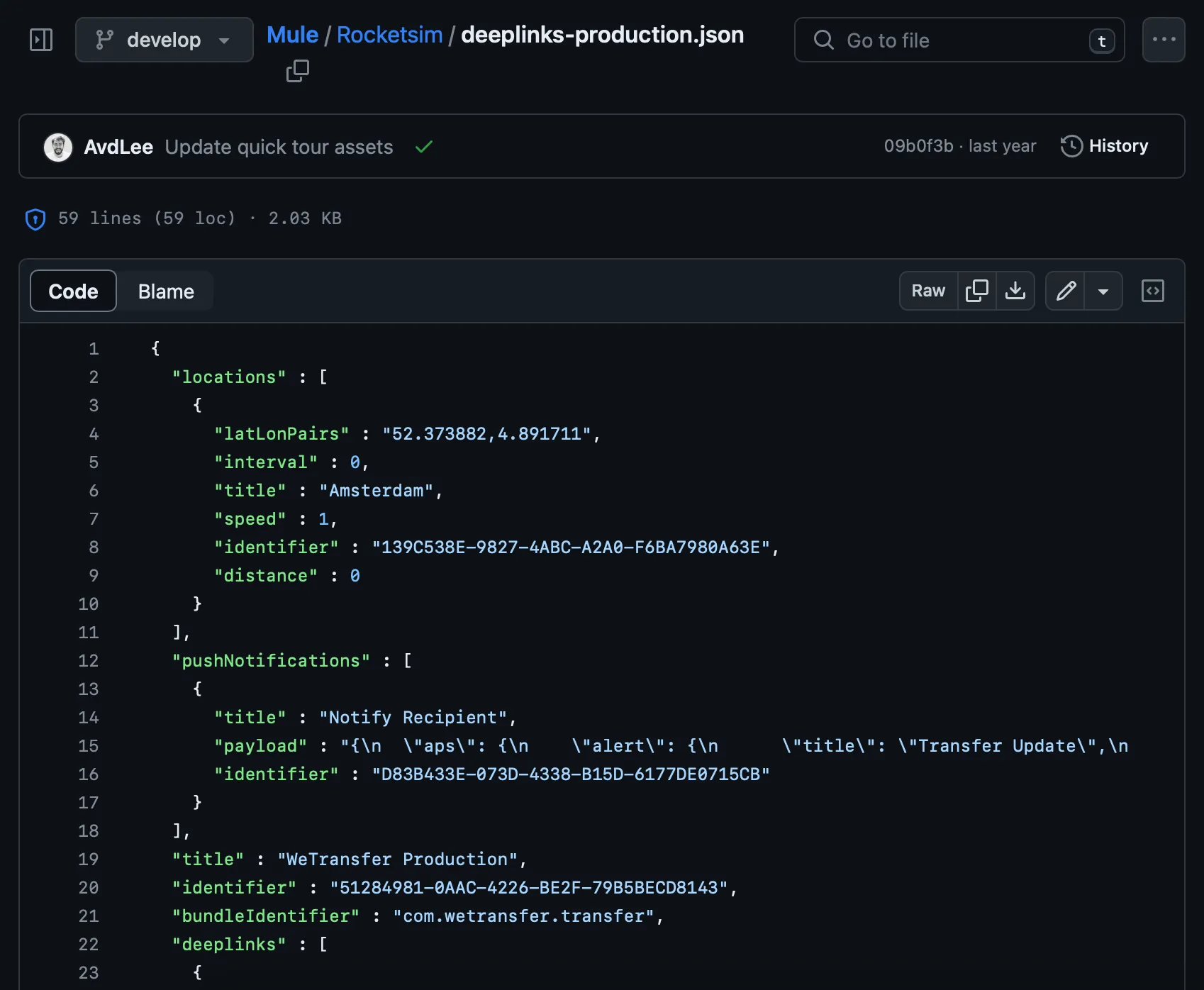Expand the file tree side panel
The image size is (1204, 990).
41,40
